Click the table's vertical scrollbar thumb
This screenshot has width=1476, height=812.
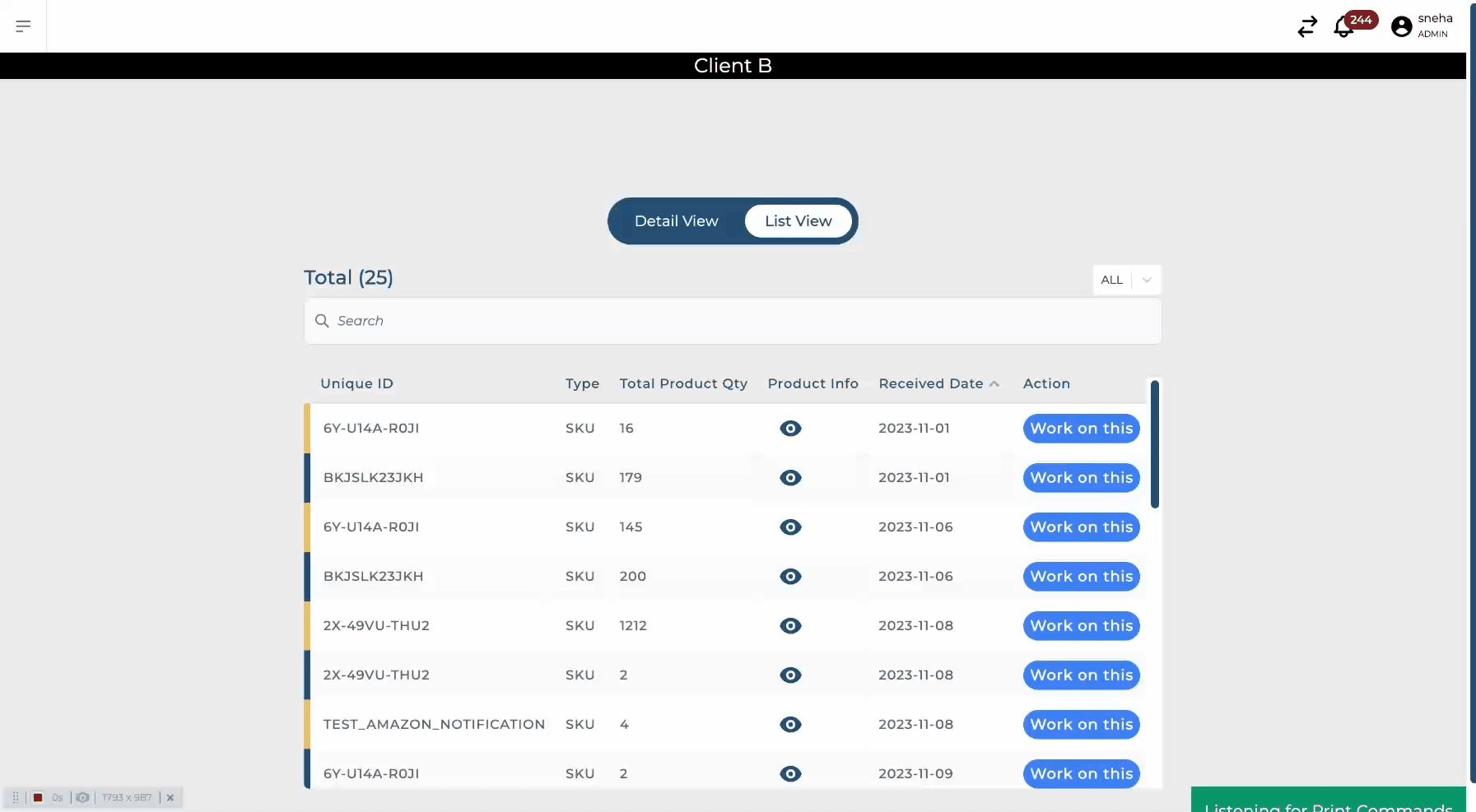point(1154,444)
